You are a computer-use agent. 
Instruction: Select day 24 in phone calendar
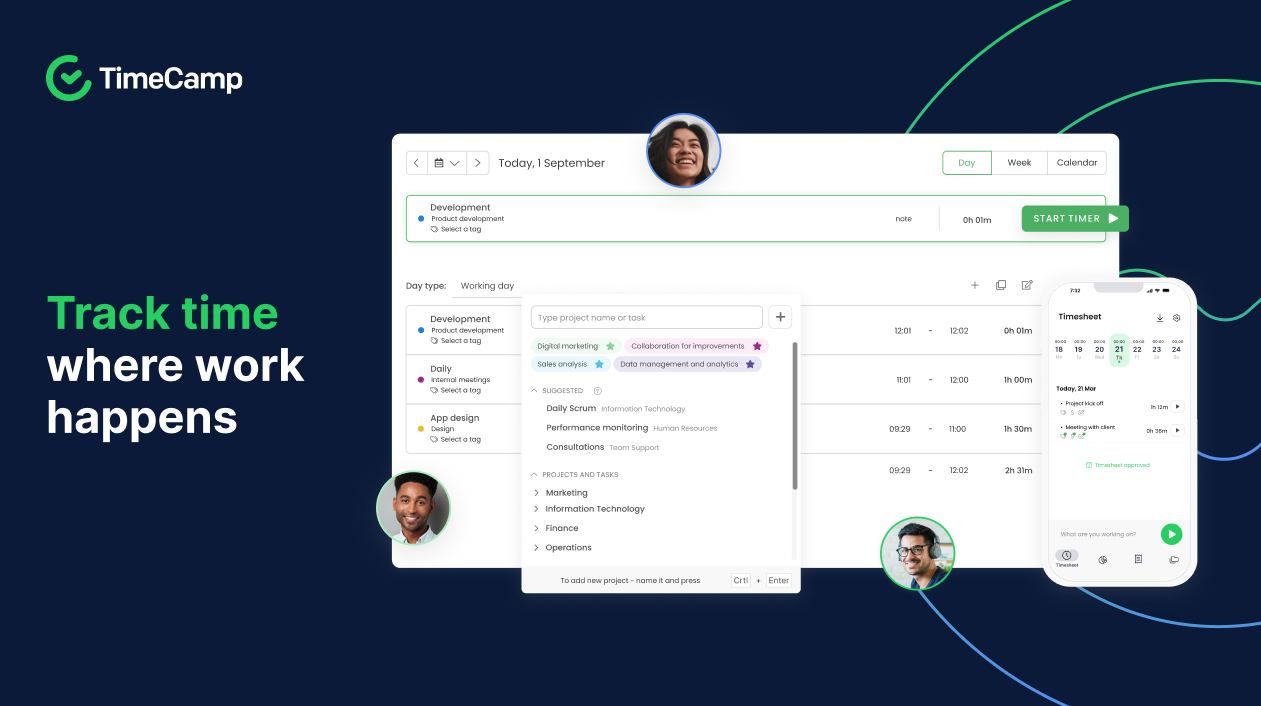click(x=1177, y=349)
